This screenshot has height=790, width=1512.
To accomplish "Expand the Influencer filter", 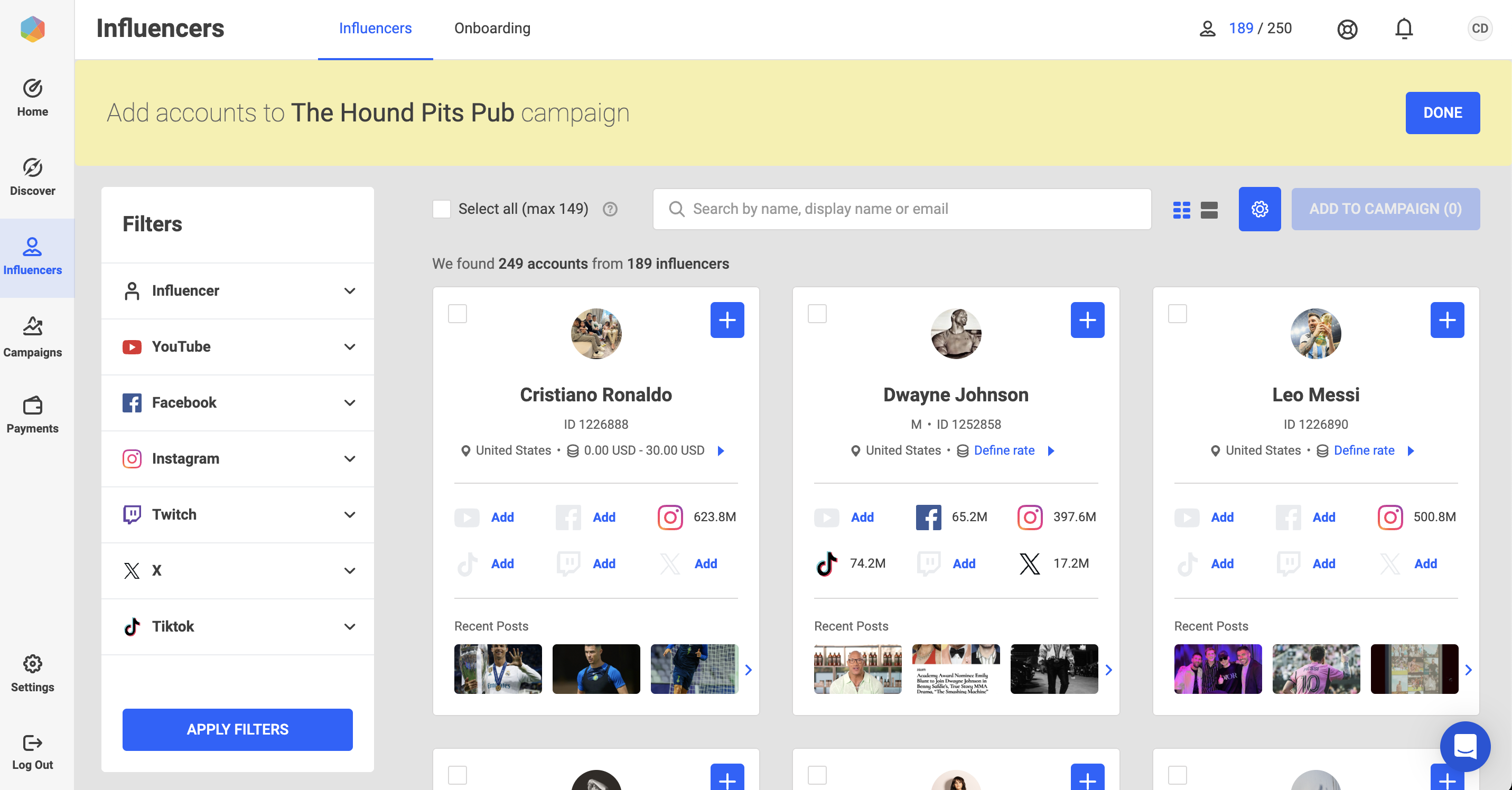I will (237, 291).
